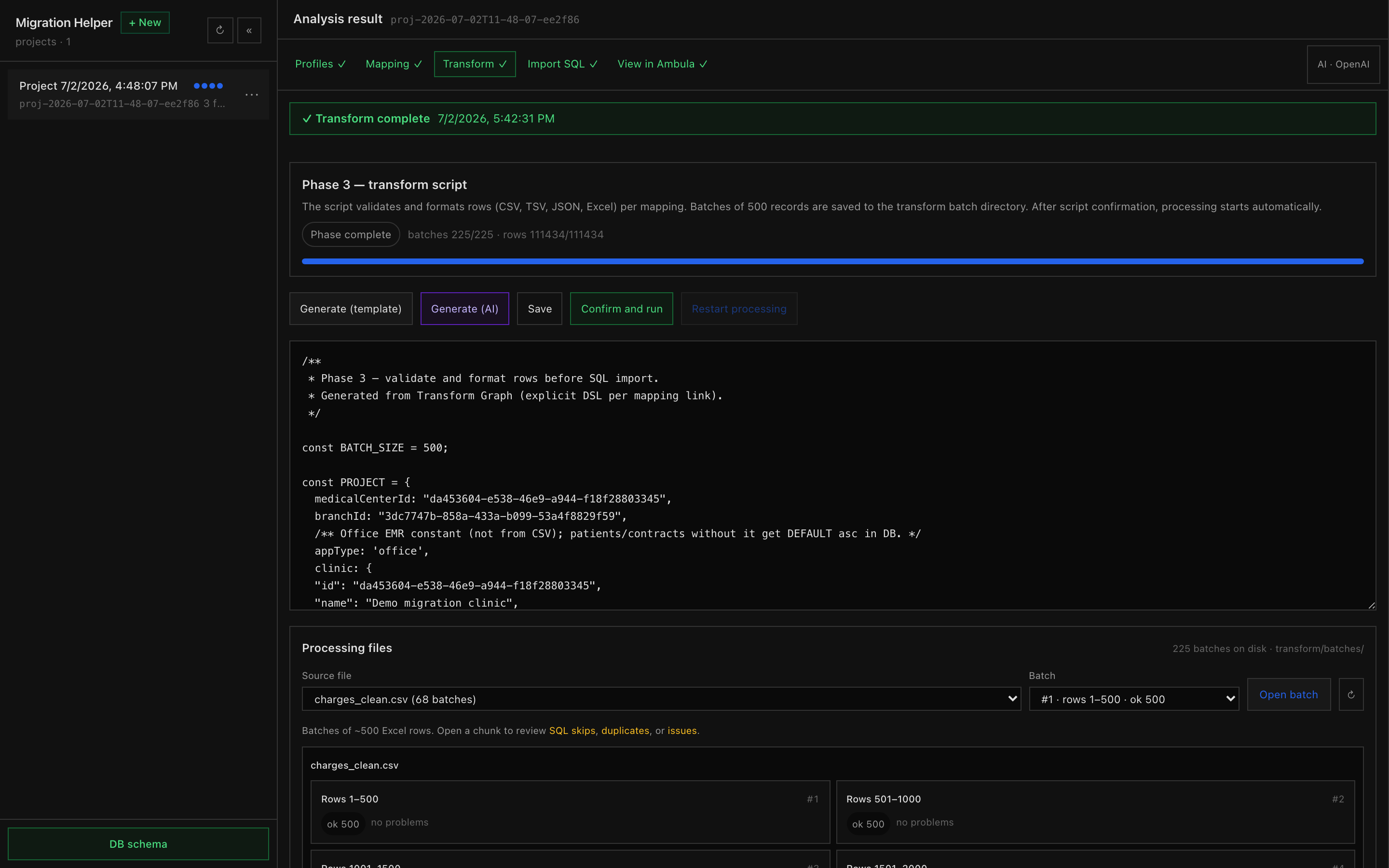Click the 'projects · 1' count text
The image size is (1389, 868).
43,42
